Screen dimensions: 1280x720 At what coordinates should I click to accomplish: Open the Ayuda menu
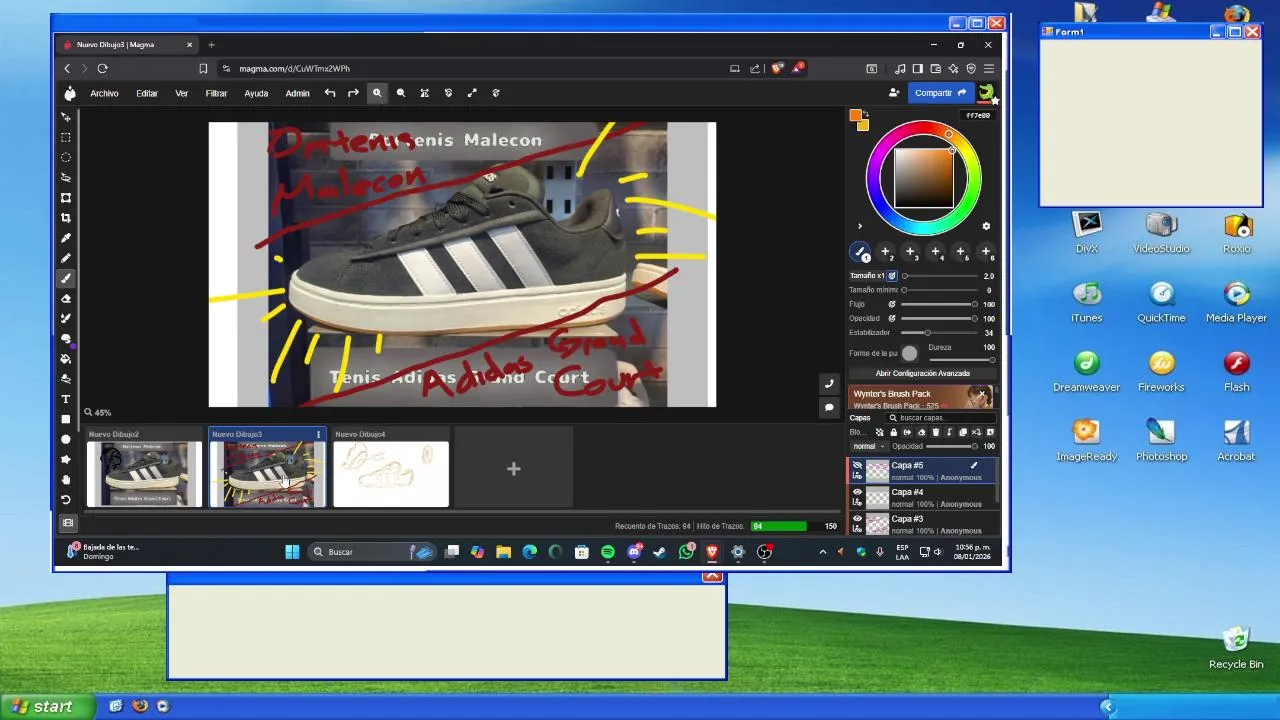pyautogui.click(x=256, y=93)
